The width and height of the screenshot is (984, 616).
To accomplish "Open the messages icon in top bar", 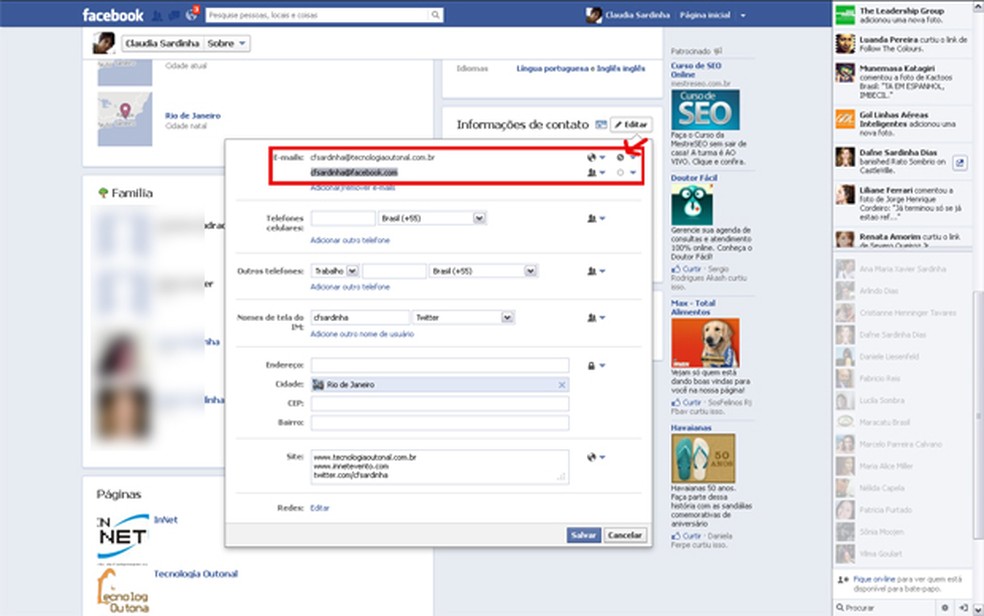I will 174,15.
